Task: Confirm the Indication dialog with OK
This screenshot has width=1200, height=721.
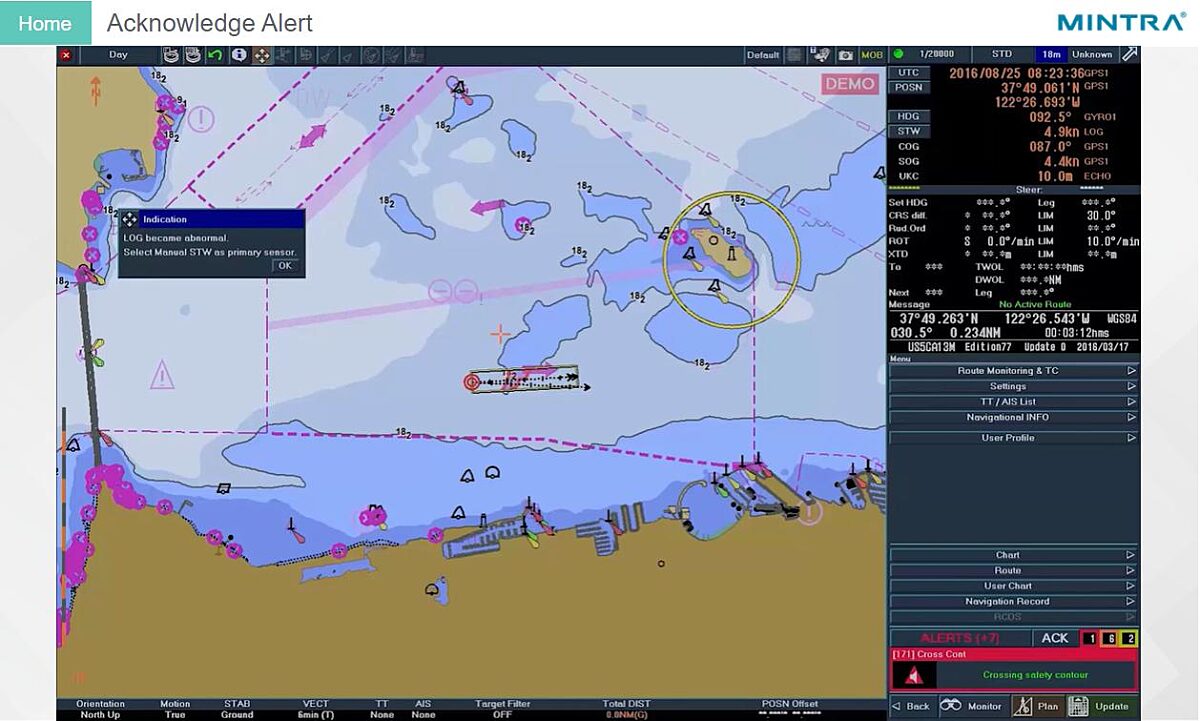Action: 285,266
